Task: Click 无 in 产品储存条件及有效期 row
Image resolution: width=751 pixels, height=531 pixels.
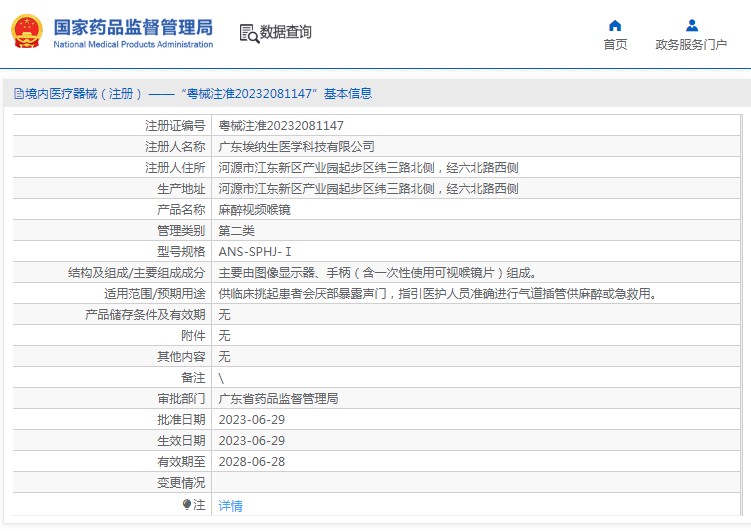Action: pos(224,315)
